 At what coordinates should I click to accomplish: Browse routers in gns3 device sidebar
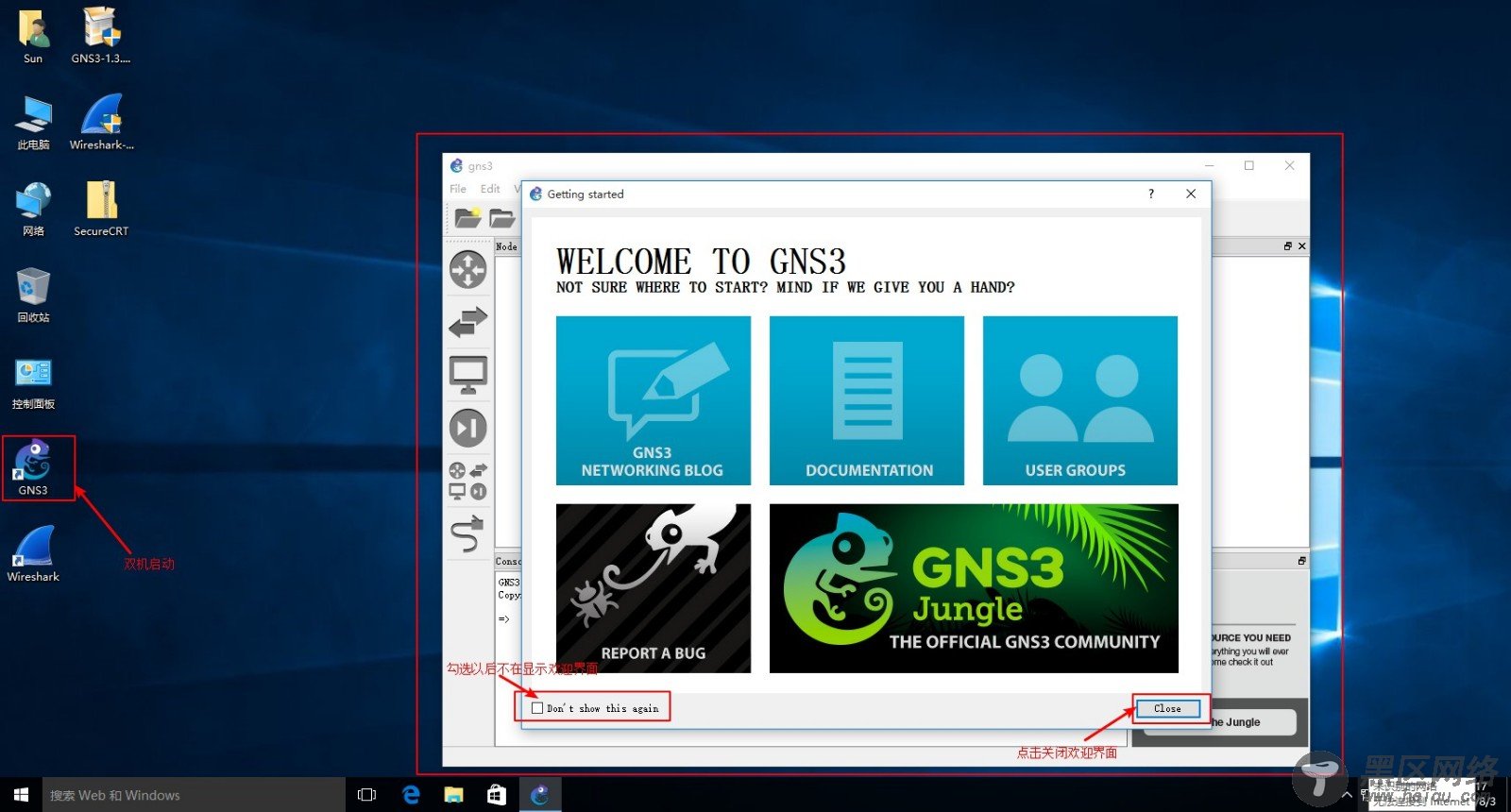467,270
